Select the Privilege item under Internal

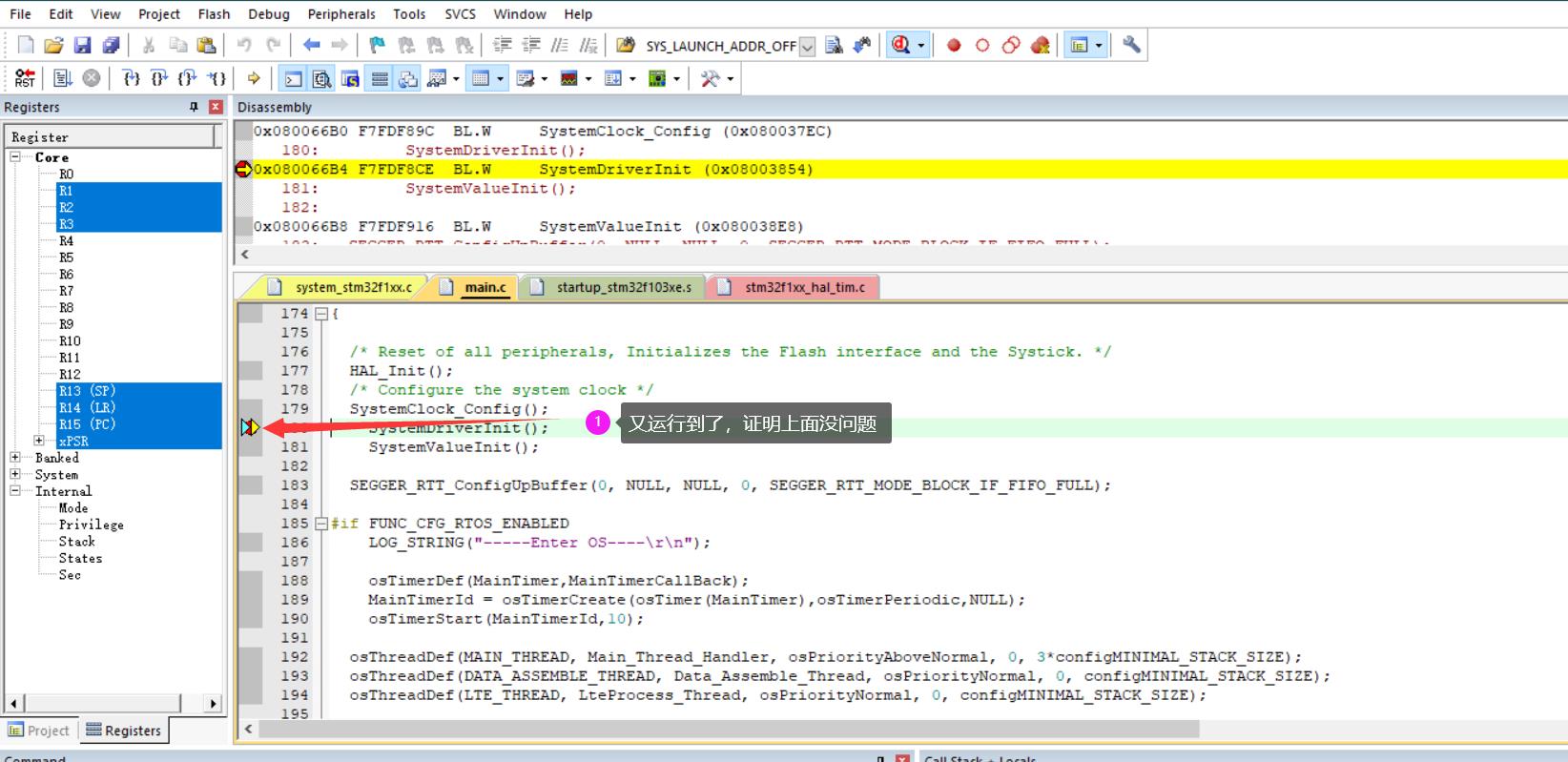pyautogui.click(x=92, y=525)
